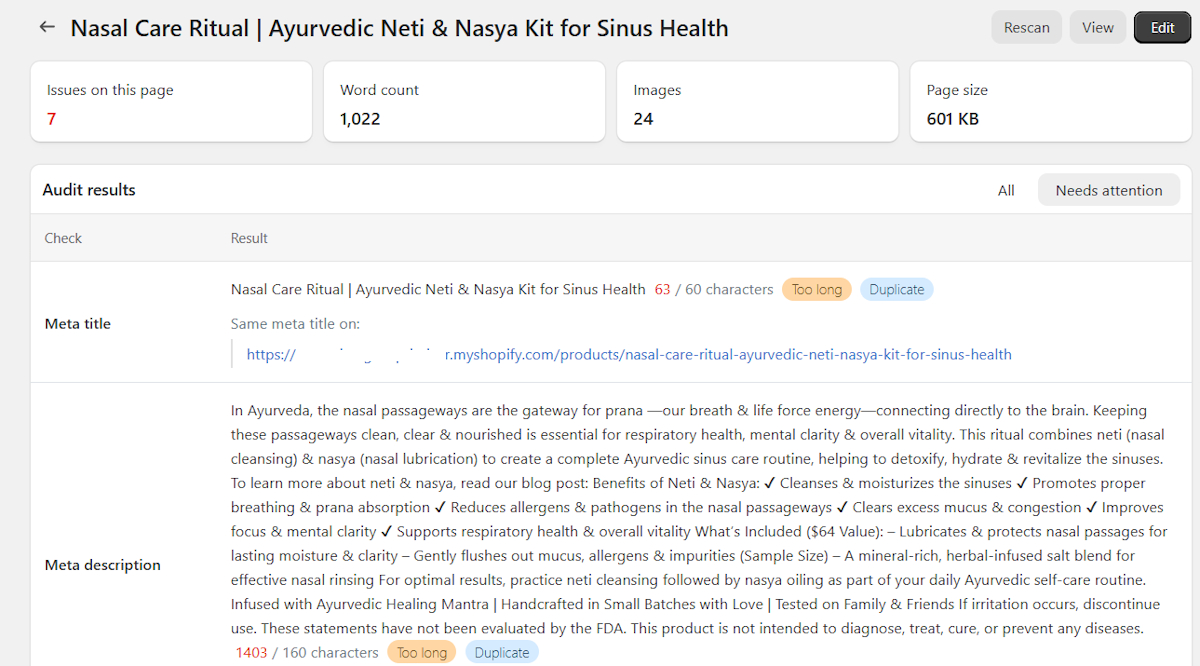
Task: Select the Page size card
Action: coord(1051,102)
